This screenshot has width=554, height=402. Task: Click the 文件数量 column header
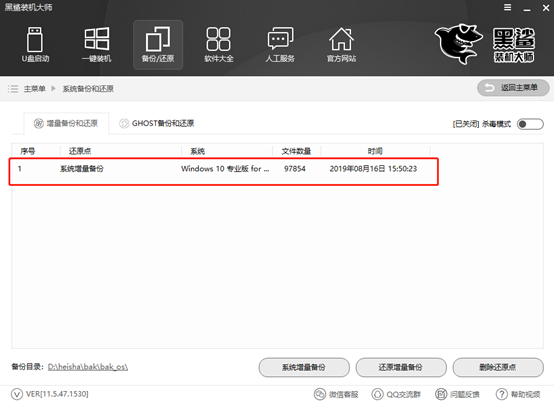coord(296,151)
